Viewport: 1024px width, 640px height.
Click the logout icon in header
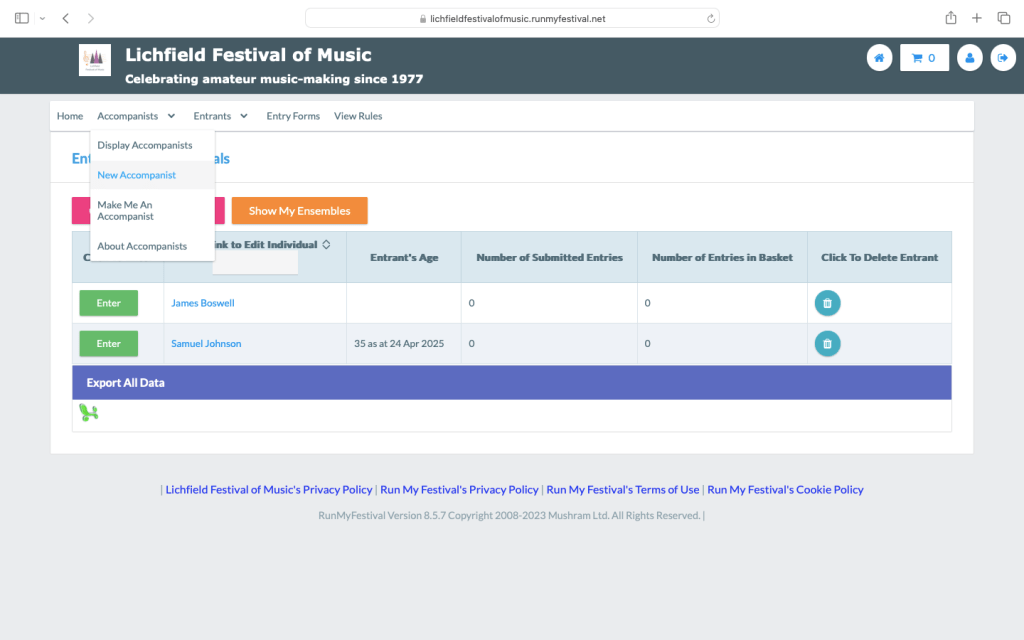(x=1002, y=58)
